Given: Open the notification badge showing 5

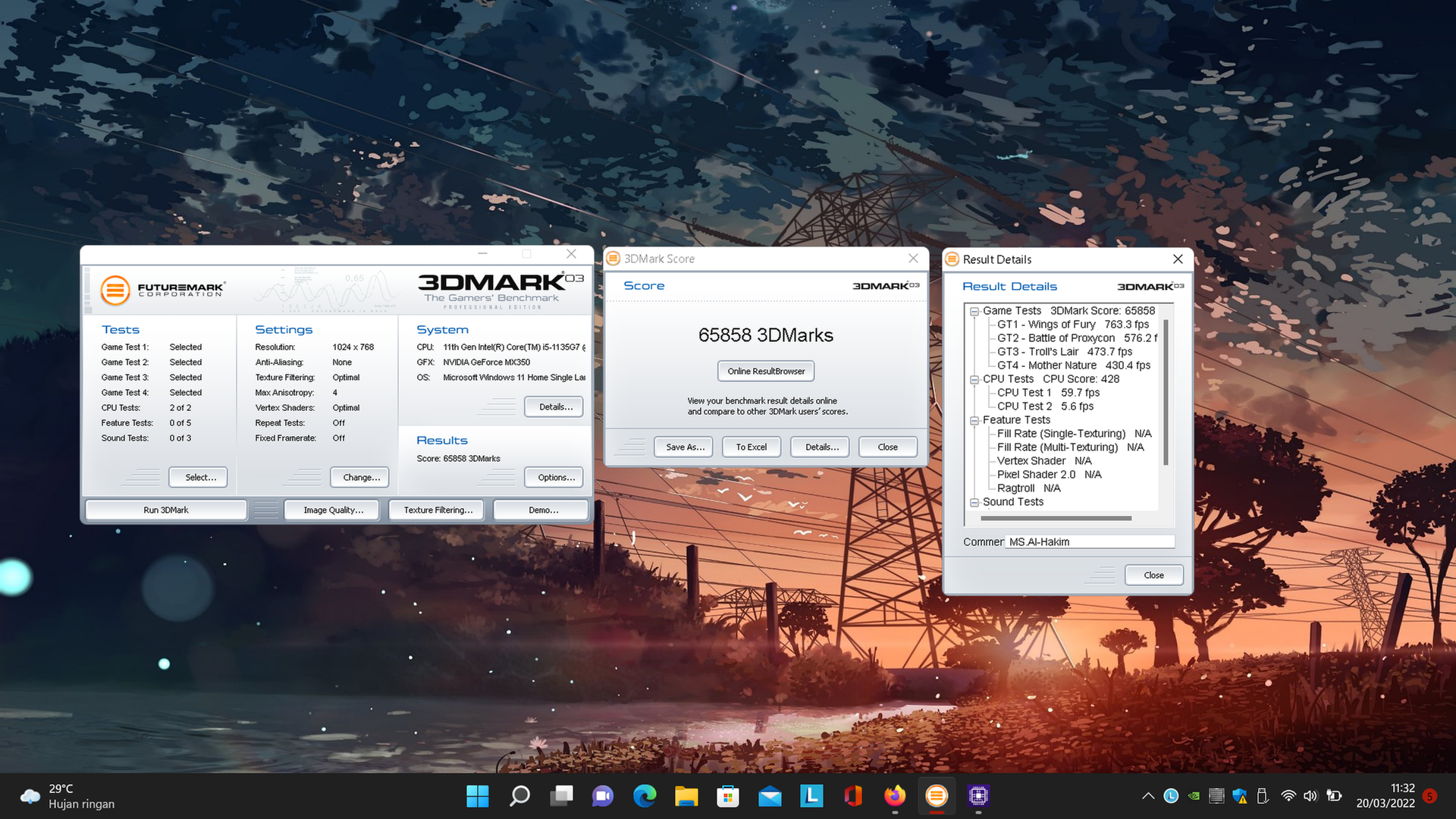Looking at the screenshot, I should (x=1430, y=795).
